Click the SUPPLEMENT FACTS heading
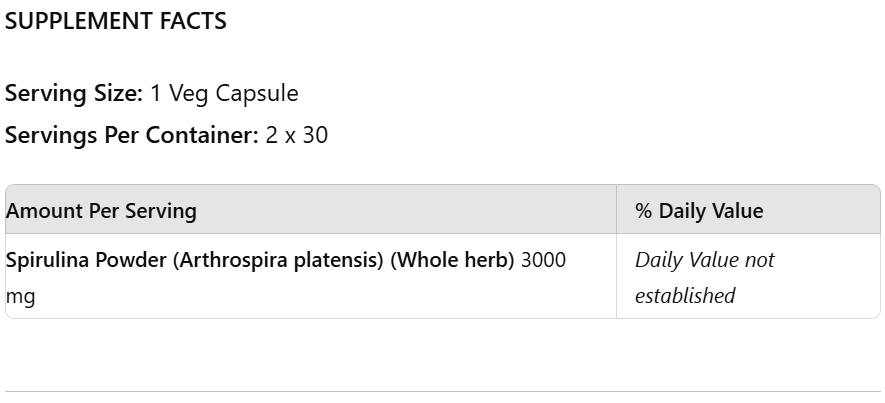This screenshot has width=885, height=403. [x=116, y=21]
